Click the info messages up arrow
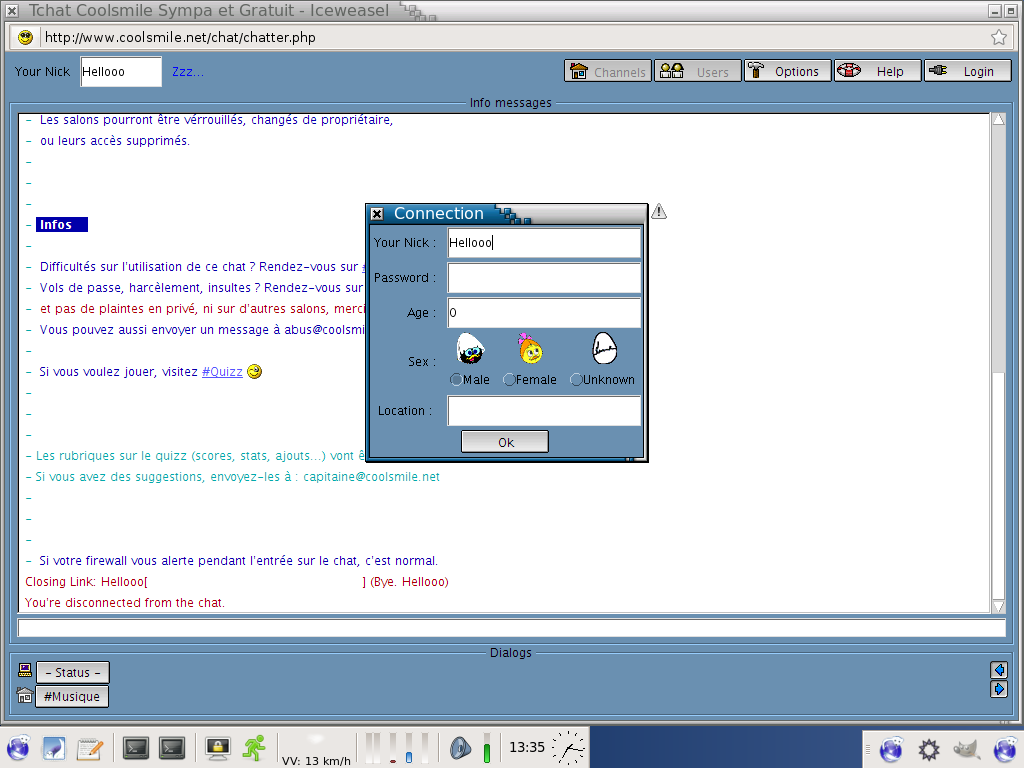Image resolution: width=1024 pixels, height=768 pixels. [999, 120]
